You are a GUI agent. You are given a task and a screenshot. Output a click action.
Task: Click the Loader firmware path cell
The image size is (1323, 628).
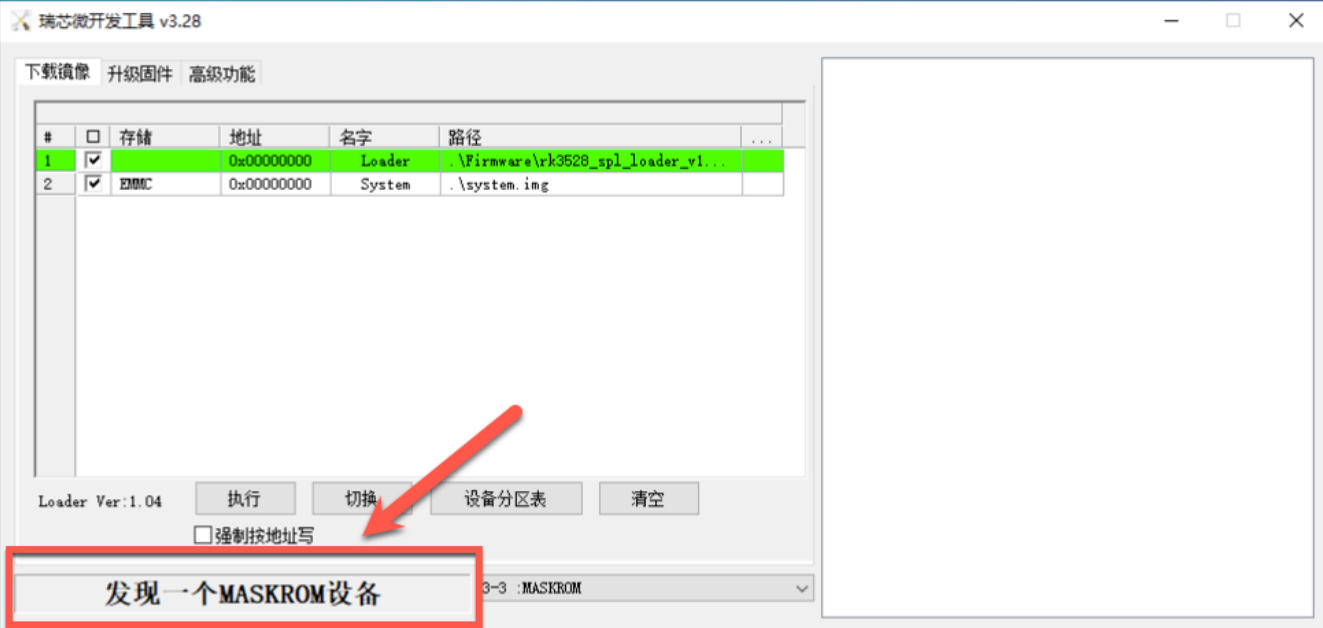click(590, 161)
